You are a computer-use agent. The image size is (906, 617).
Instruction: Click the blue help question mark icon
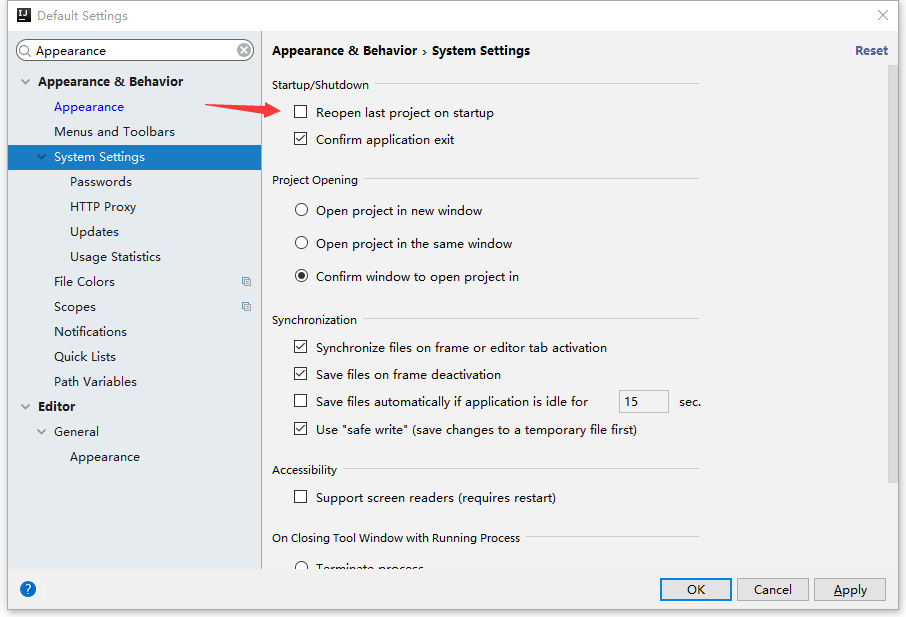point(28,589)
